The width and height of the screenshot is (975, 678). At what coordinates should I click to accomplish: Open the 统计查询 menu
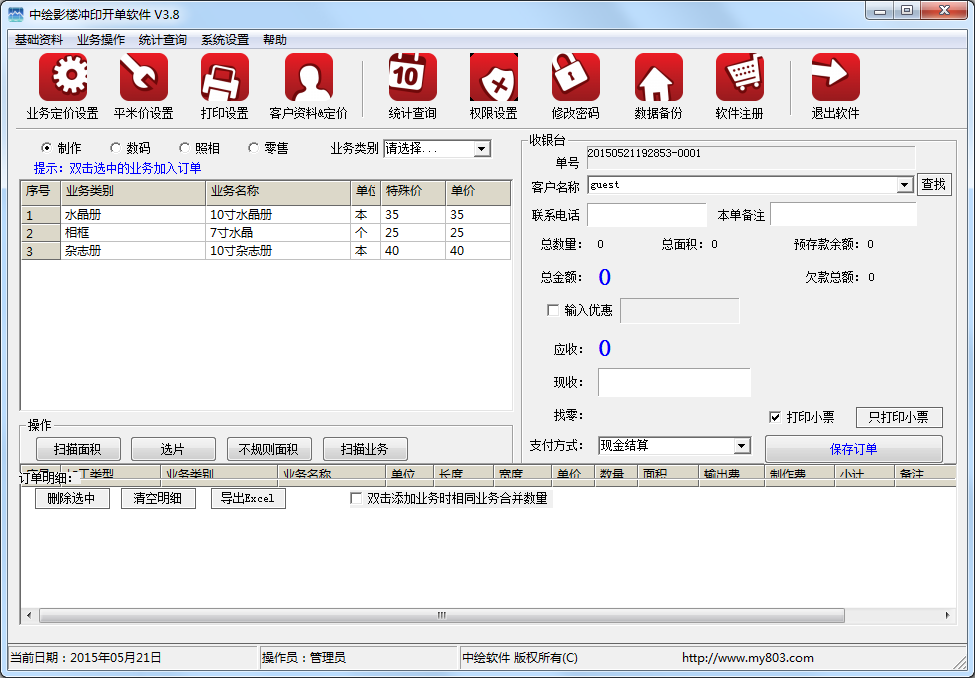pos(163,40)
